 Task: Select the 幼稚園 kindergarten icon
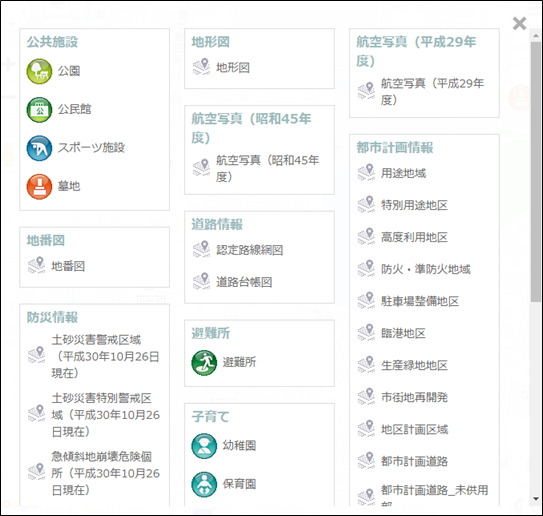point(204,446)
